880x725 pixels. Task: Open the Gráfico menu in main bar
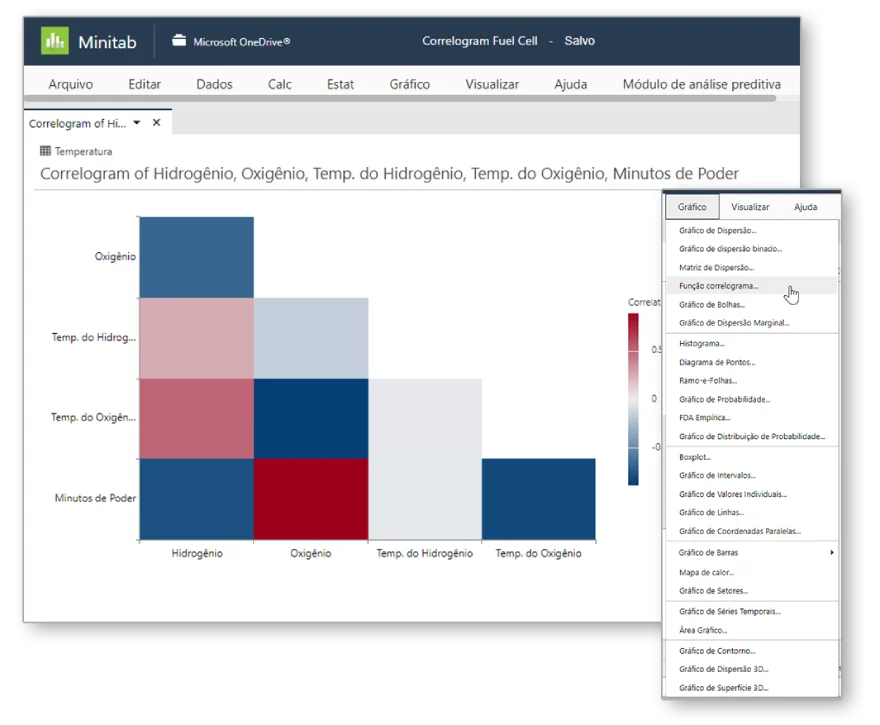point(410,84)
